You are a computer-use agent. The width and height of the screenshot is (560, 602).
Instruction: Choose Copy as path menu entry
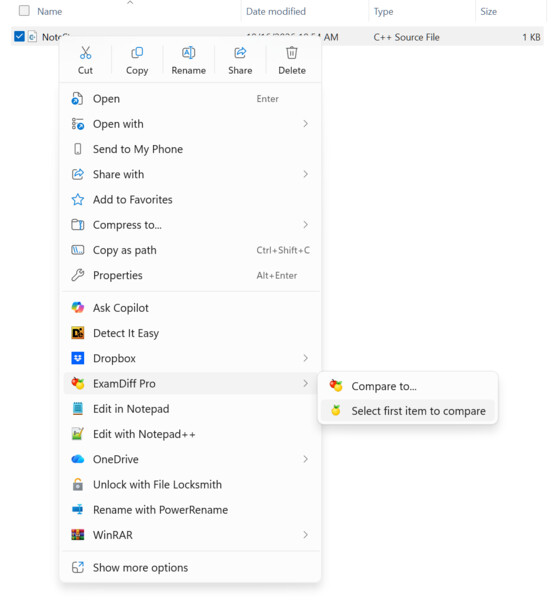192,250
